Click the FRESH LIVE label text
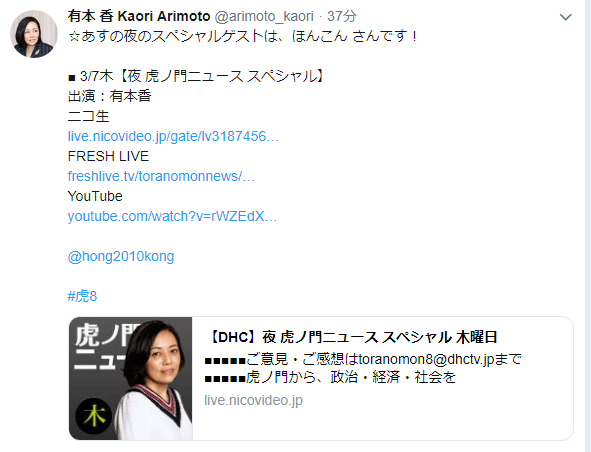Screen dimensions: 591x452 click(108, 156)
